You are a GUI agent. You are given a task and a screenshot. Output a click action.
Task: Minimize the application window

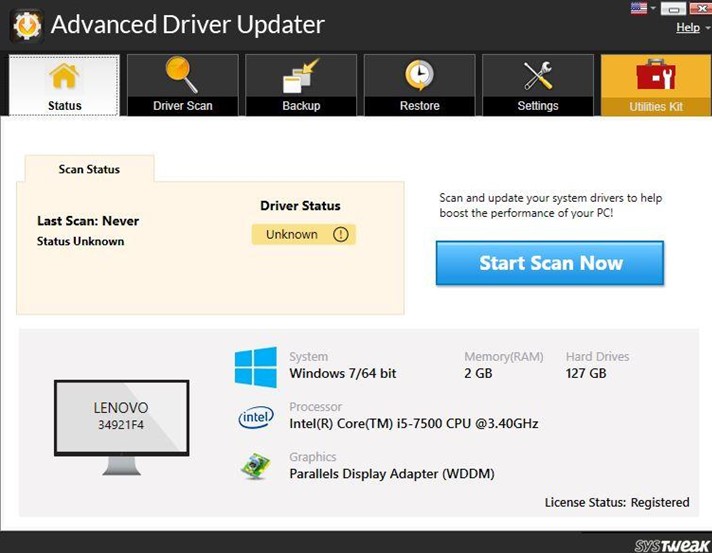(673, 8)
